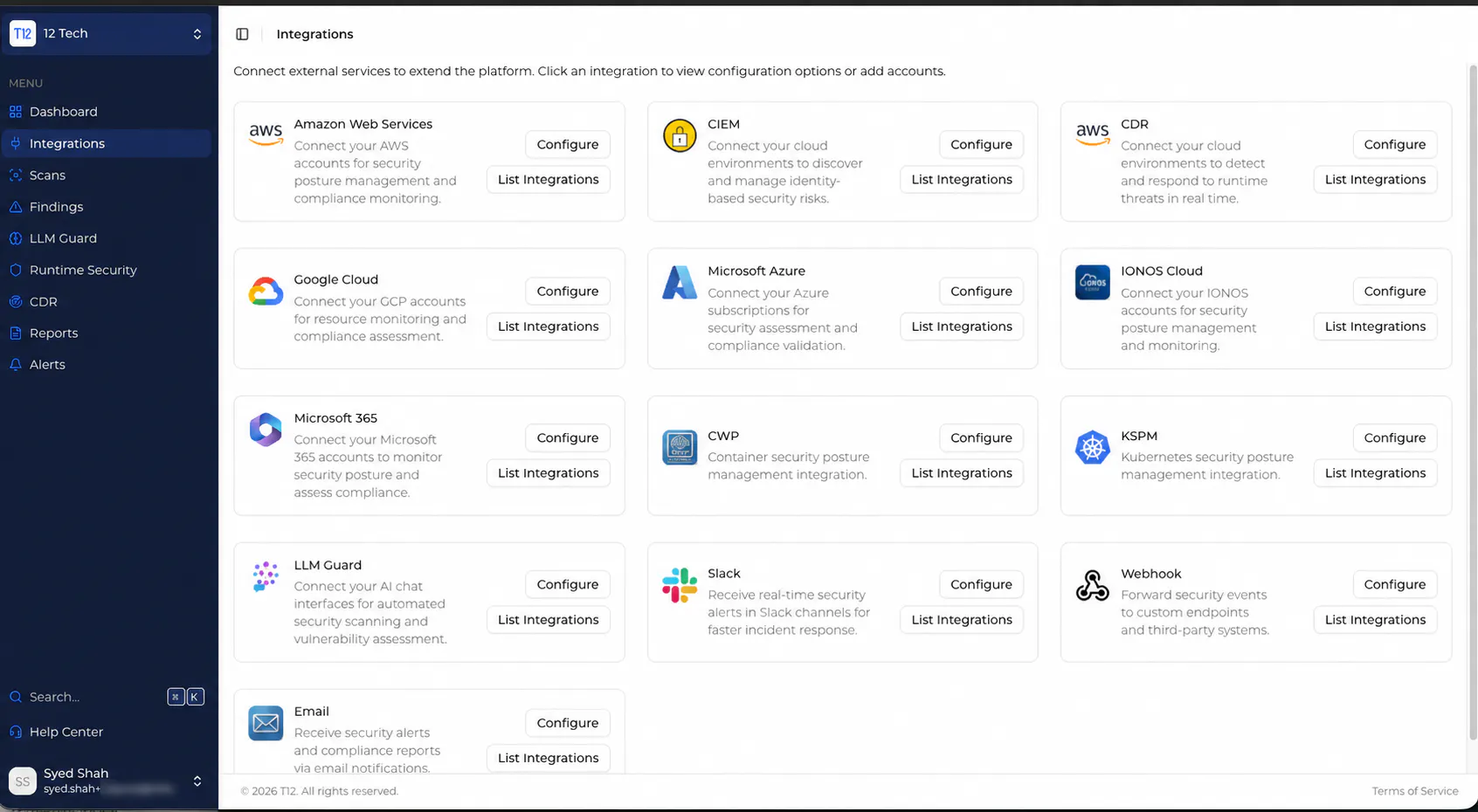This screenshot has height=812, width=1478.
Task: Configure the Google Cloud integration
Action: click(568, 292)
